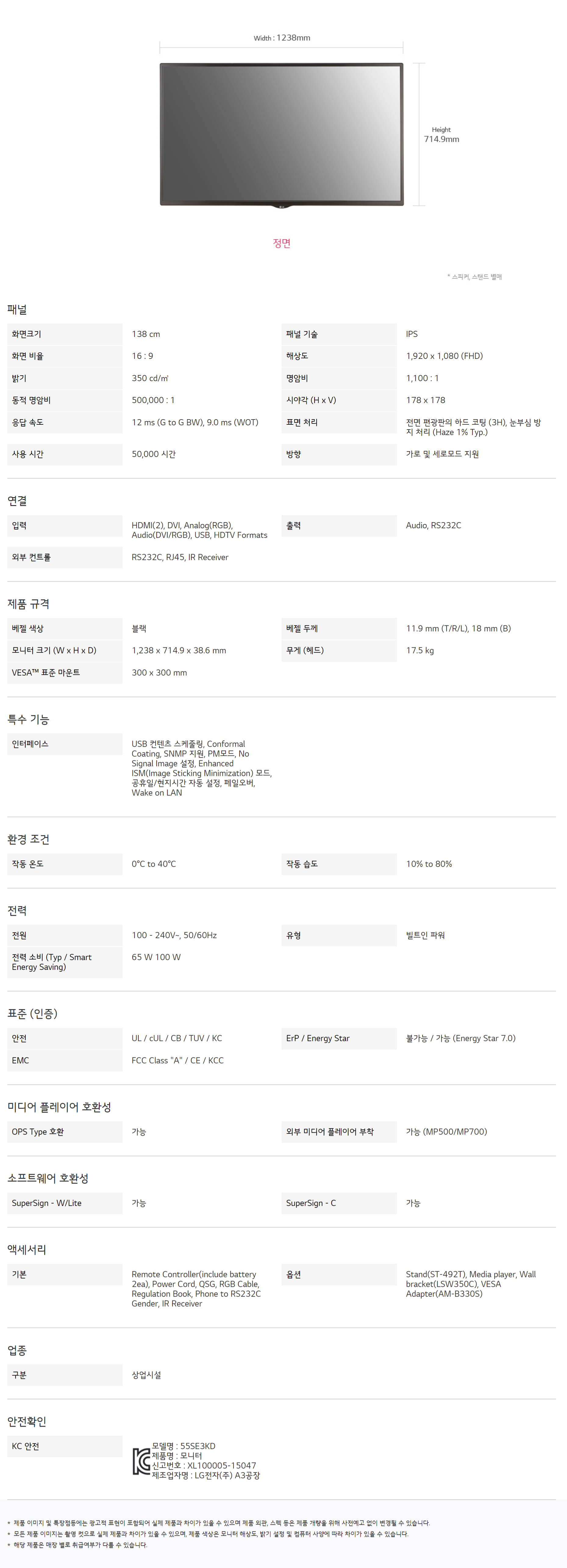The image size is (567, 1568).
Task: Click the front-view monitor product image
Action: point(281,134)
